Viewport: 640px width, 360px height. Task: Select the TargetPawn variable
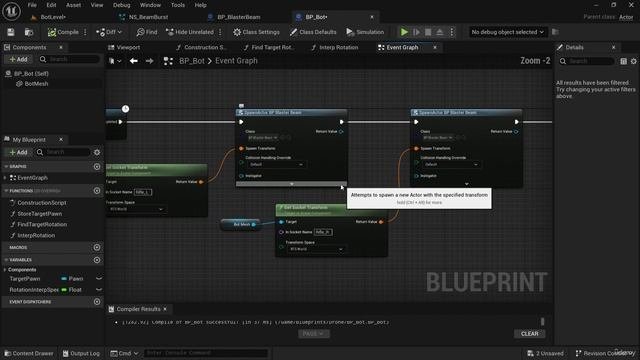point(25,279)
